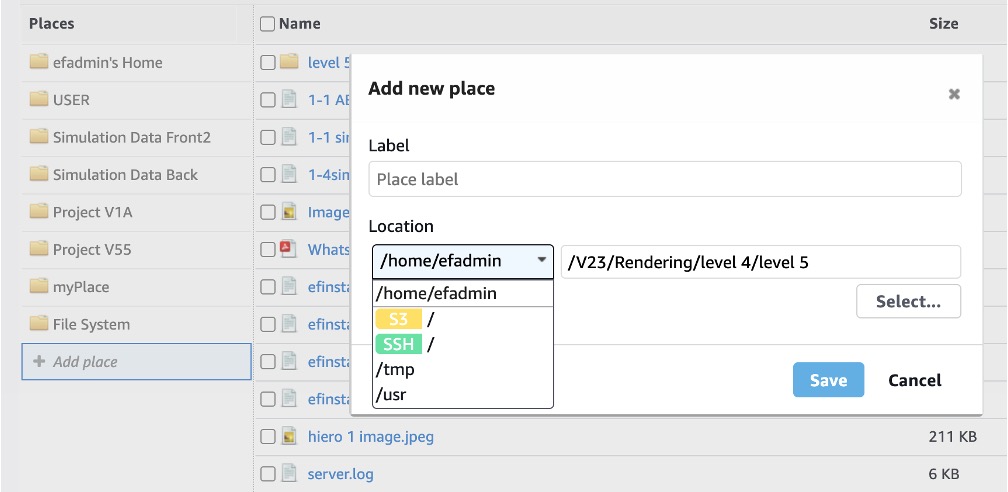The image size is (1008, 492).
Task: Tick the checkbox for hiero 1 image.jpeg
Action: pos(267,437)
